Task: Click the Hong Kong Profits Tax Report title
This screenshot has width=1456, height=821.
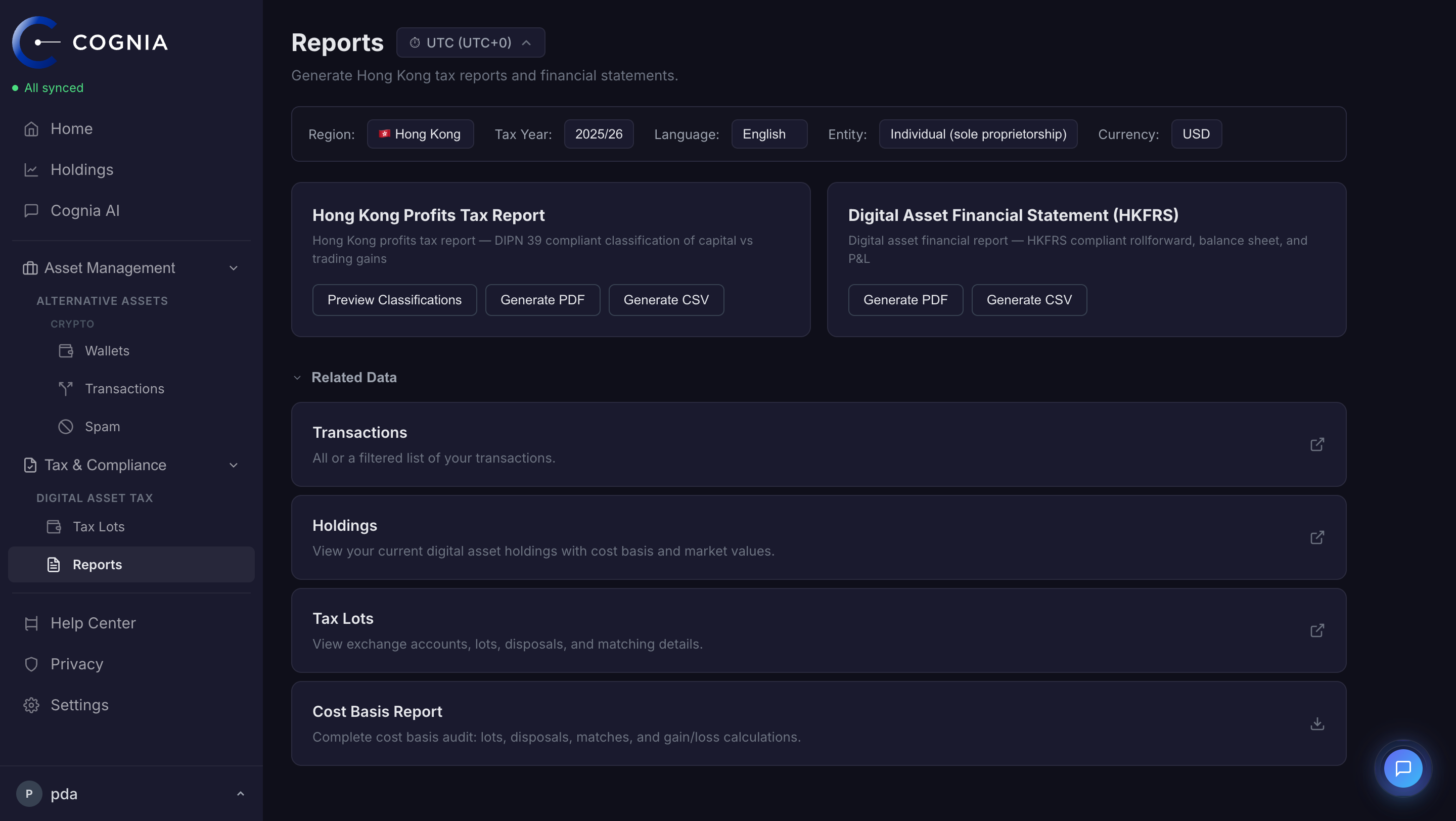Action: click(428, 215)
